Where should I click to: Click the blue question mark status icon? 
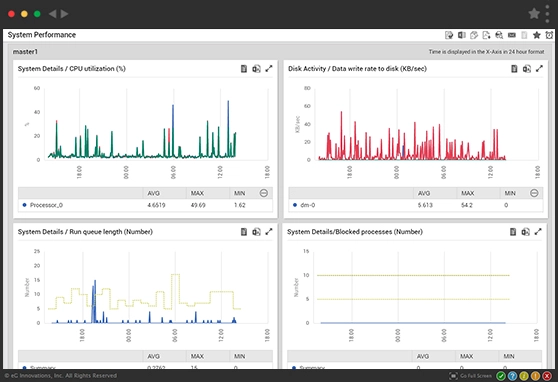point(512,376)
